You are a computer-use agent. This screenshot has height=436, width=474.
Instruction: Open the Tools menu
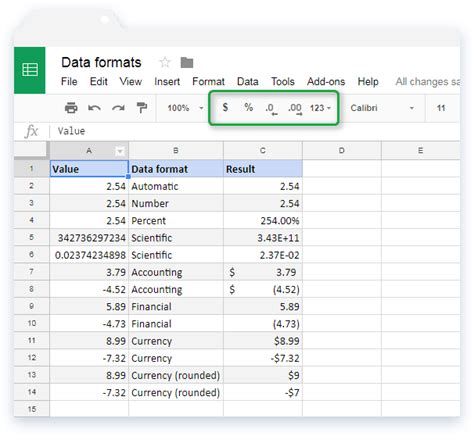(283, 82)
